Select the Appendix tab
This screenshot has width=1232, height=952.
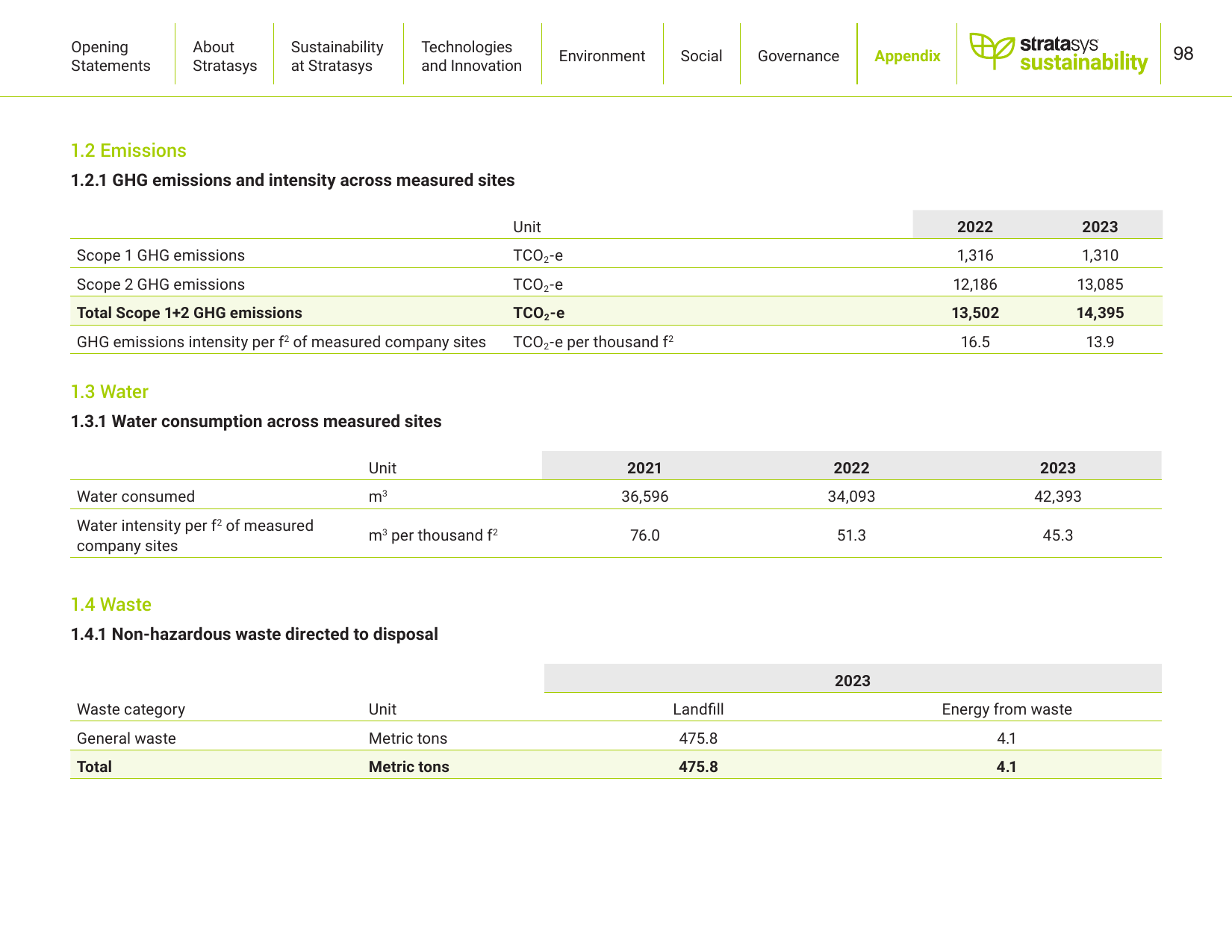click(x=907, y=56)
